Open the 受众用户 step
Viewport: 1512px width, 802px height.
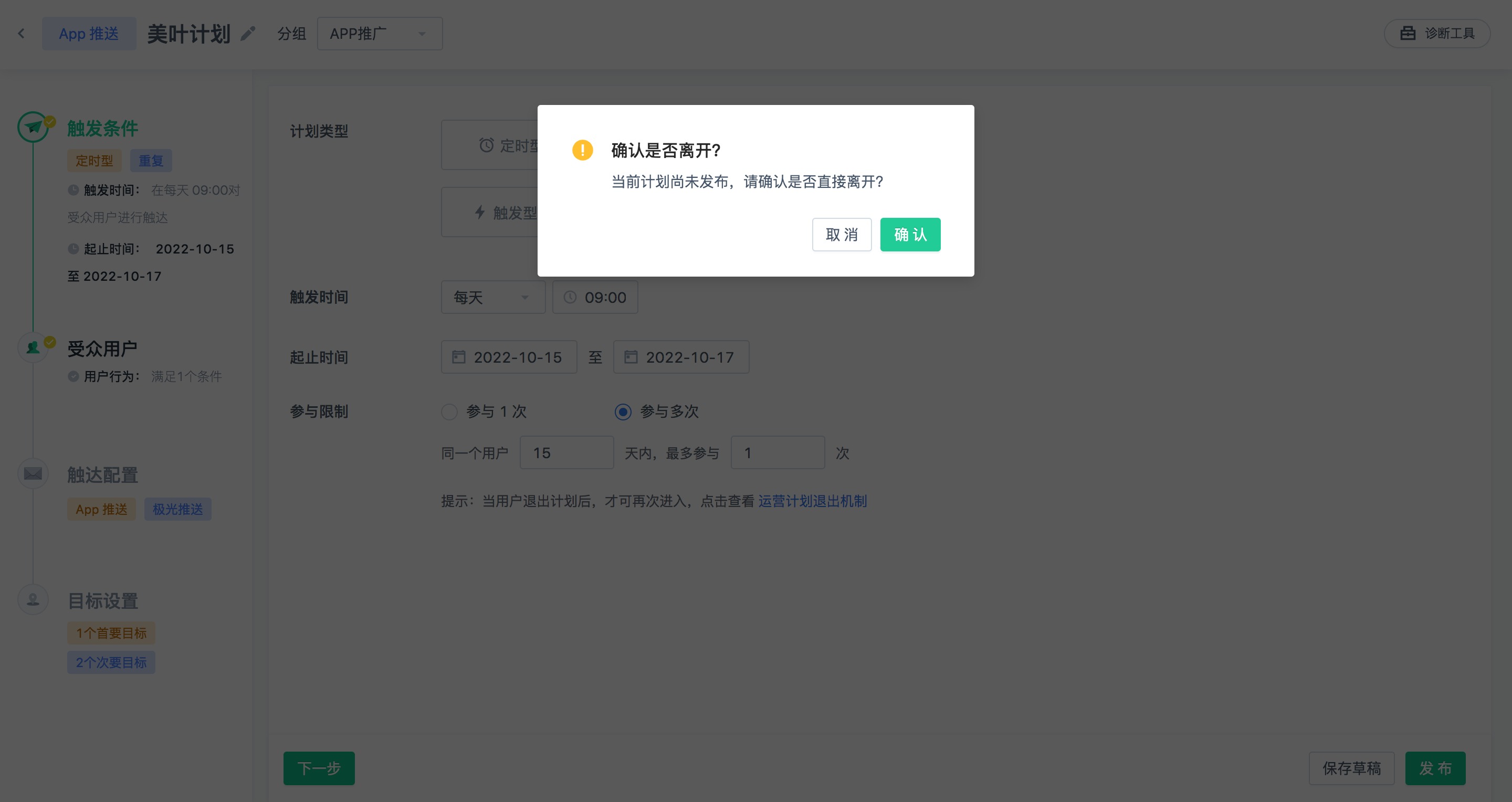pyautogui.click(x=103, y=349)
